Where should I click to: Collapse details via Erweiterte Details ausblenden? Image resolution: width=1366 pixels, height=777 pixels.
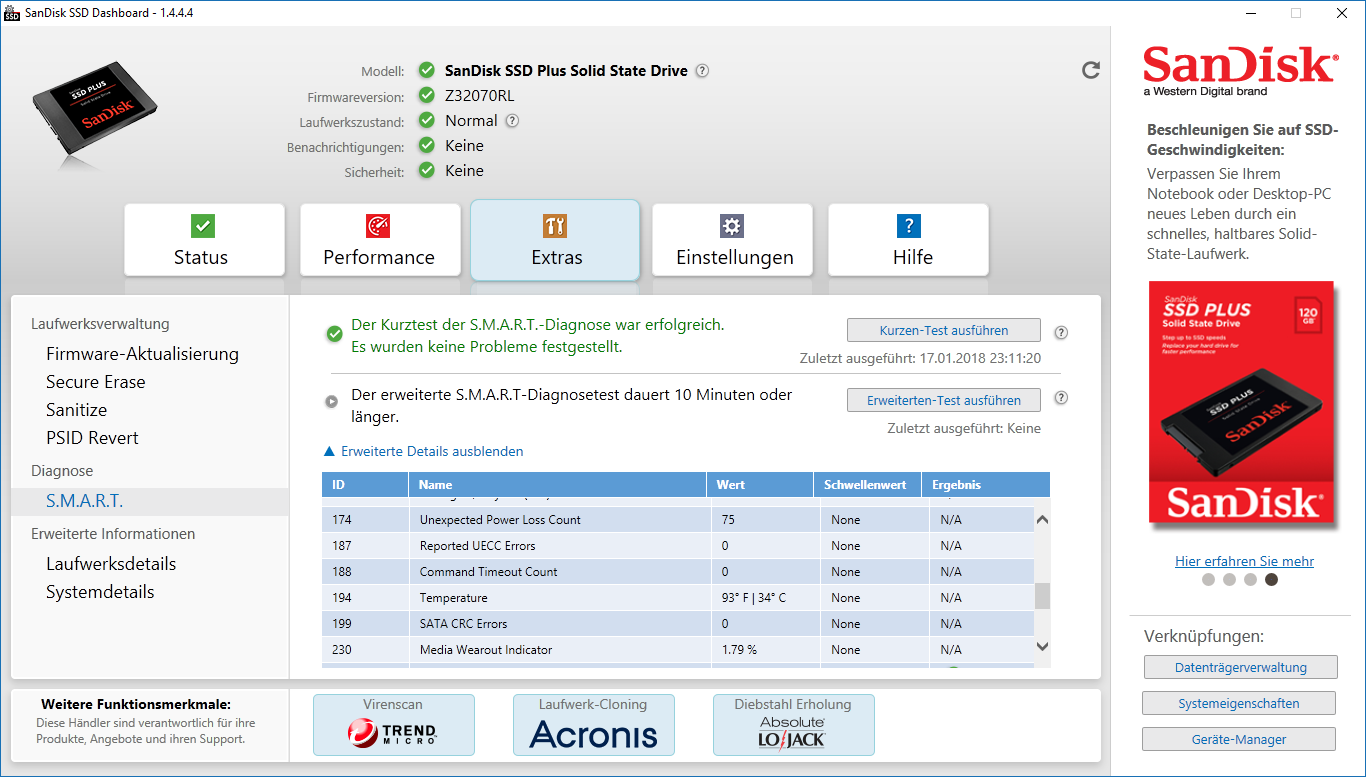coord(423,451)
